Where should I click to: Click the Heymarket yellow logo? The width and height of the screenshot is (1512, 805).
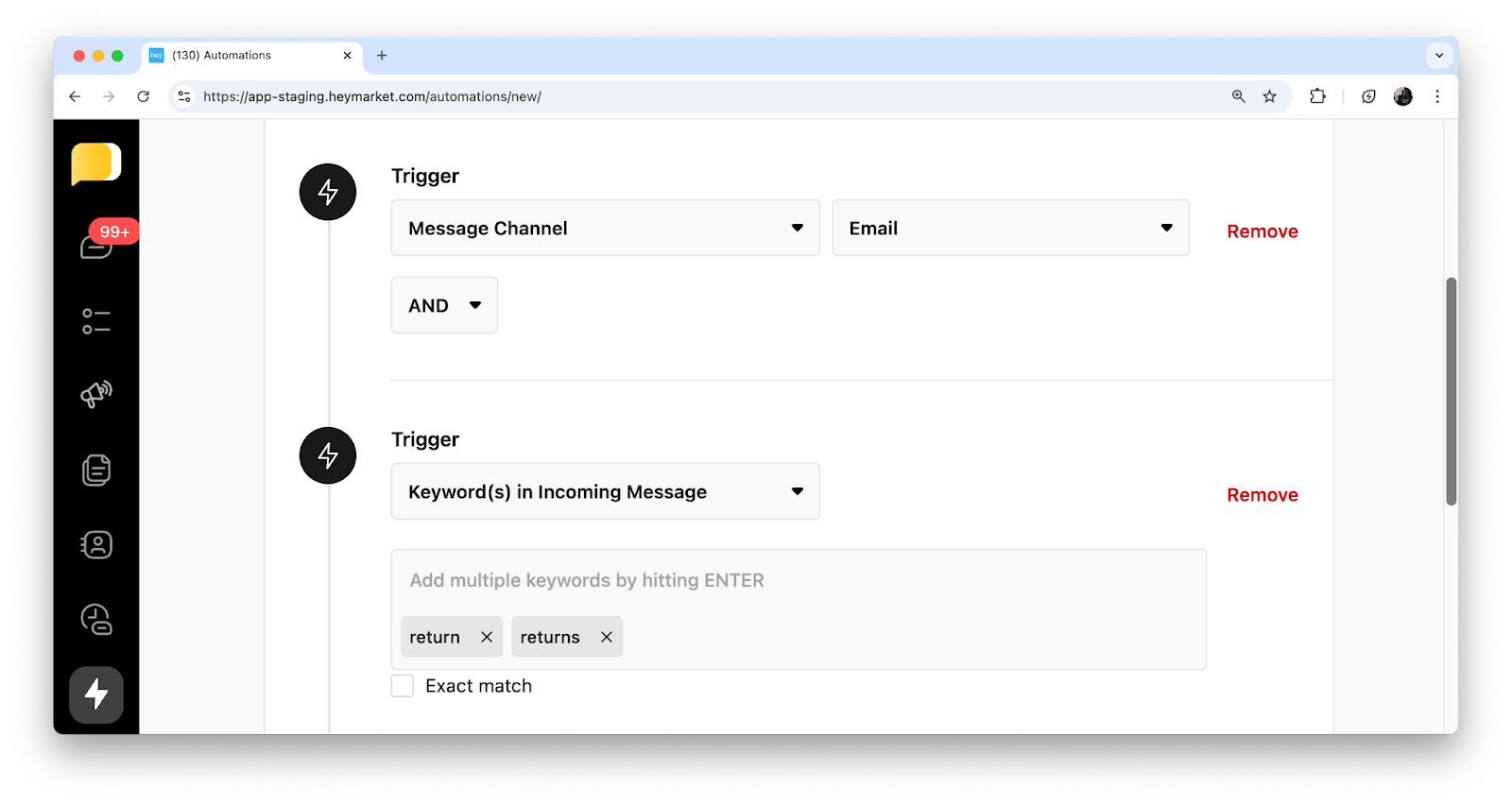tap(95, 163)
